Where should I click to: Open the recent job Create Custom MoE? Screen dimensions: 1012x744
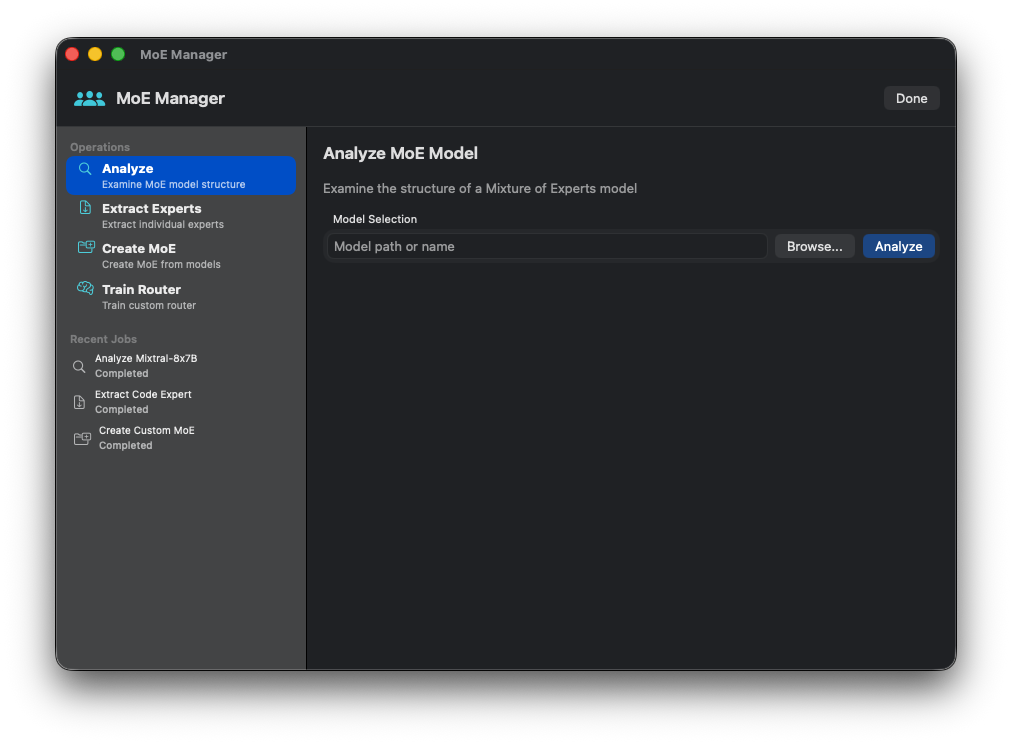147,438
